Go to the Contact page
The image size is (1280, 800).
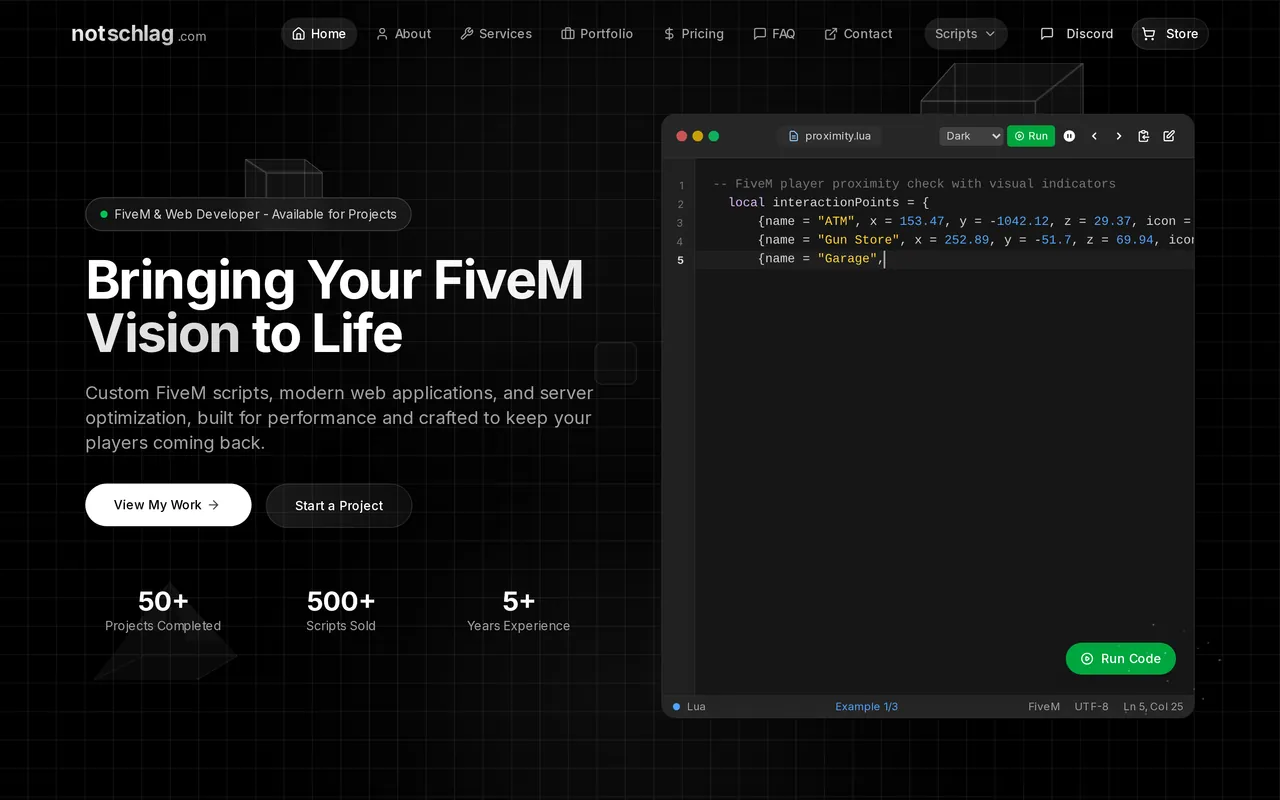858,34
